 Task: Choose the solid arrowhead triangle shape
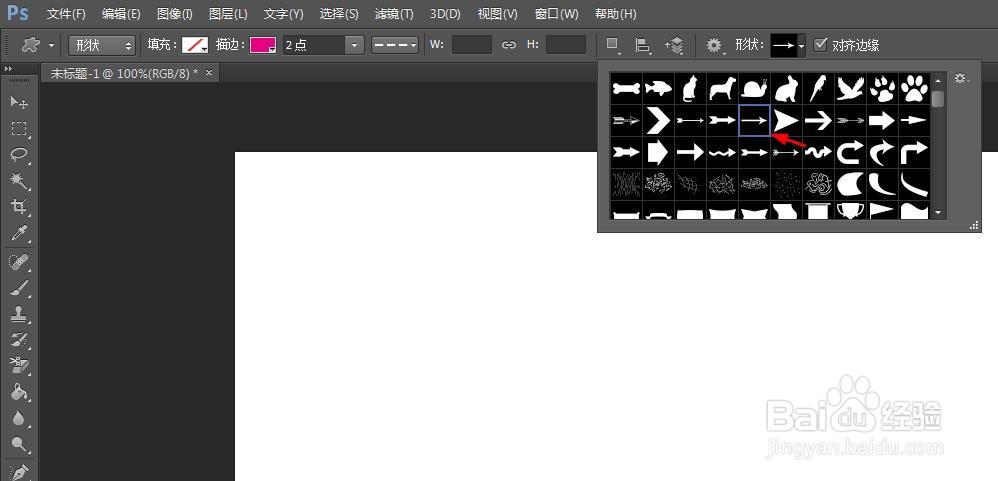[786, 120]
